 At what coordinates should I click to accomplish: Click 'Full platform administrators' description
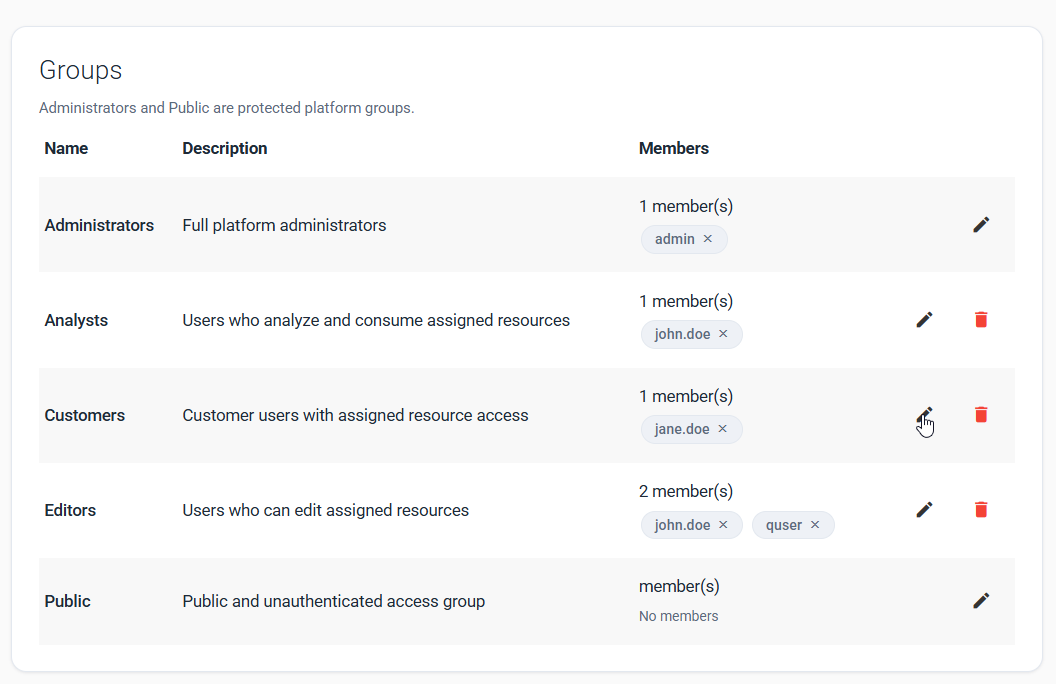pos(284,225)
